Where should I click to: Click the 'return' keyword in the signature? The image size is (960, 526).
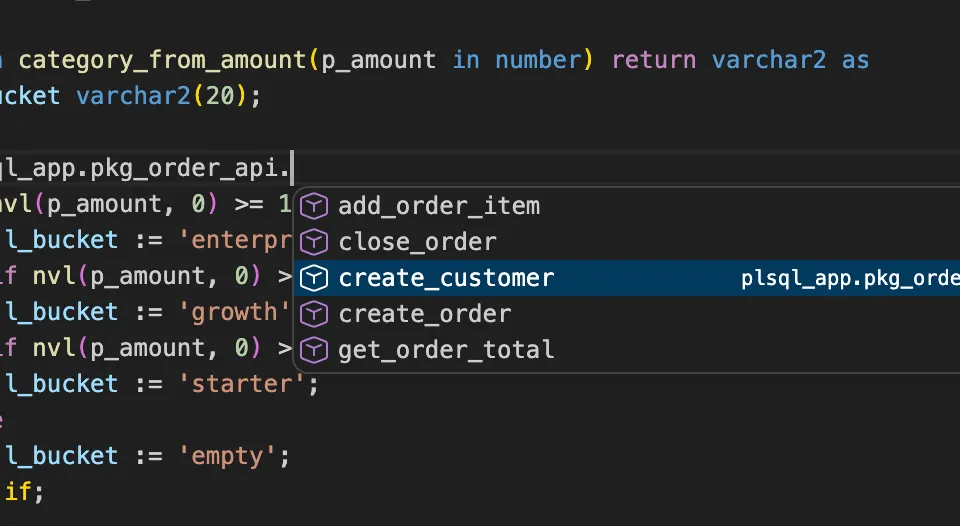(x=653, y=60)
